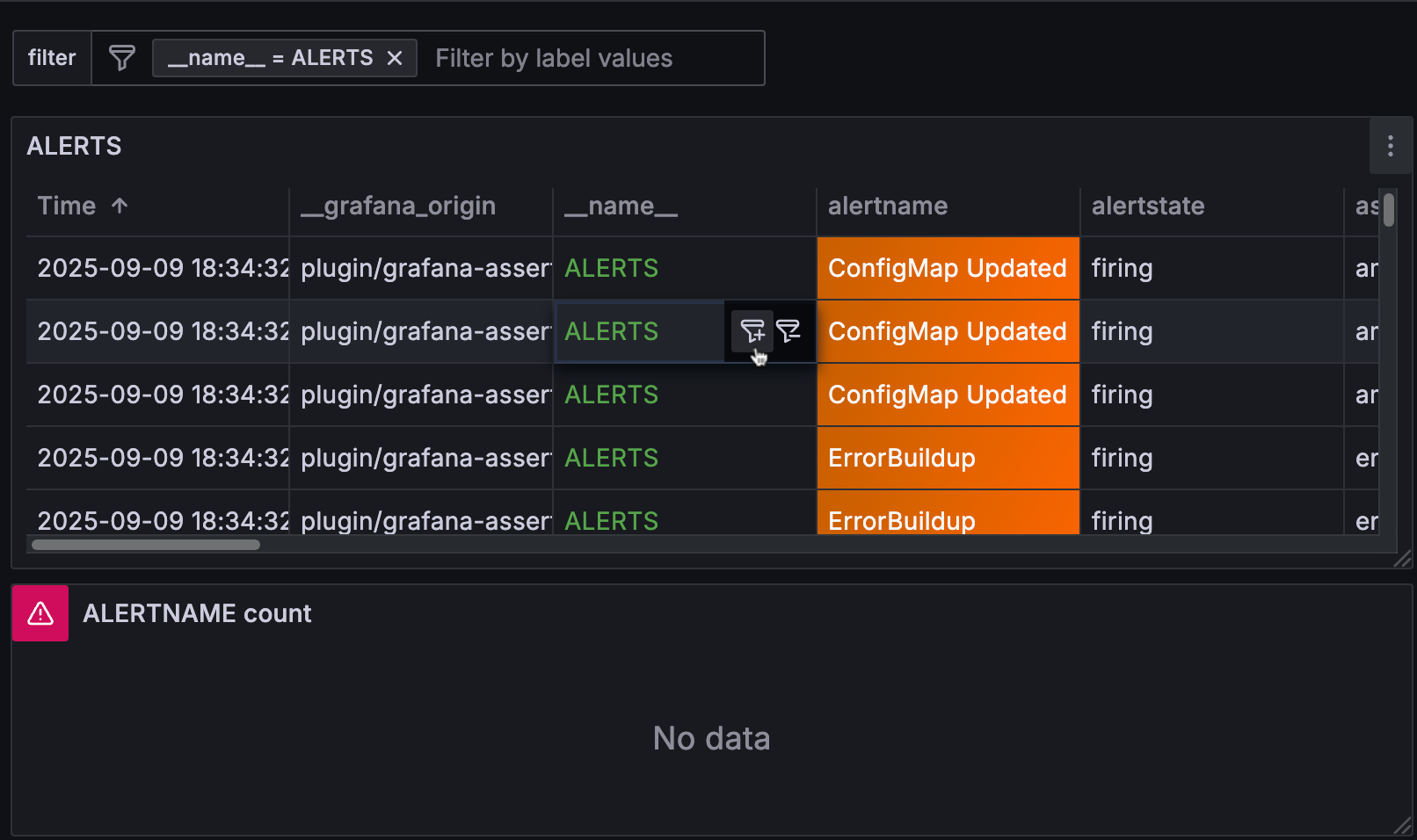Click the first orange ConfigMap Updated cell
Viewport: 1417px width, 840px height.
948,268
